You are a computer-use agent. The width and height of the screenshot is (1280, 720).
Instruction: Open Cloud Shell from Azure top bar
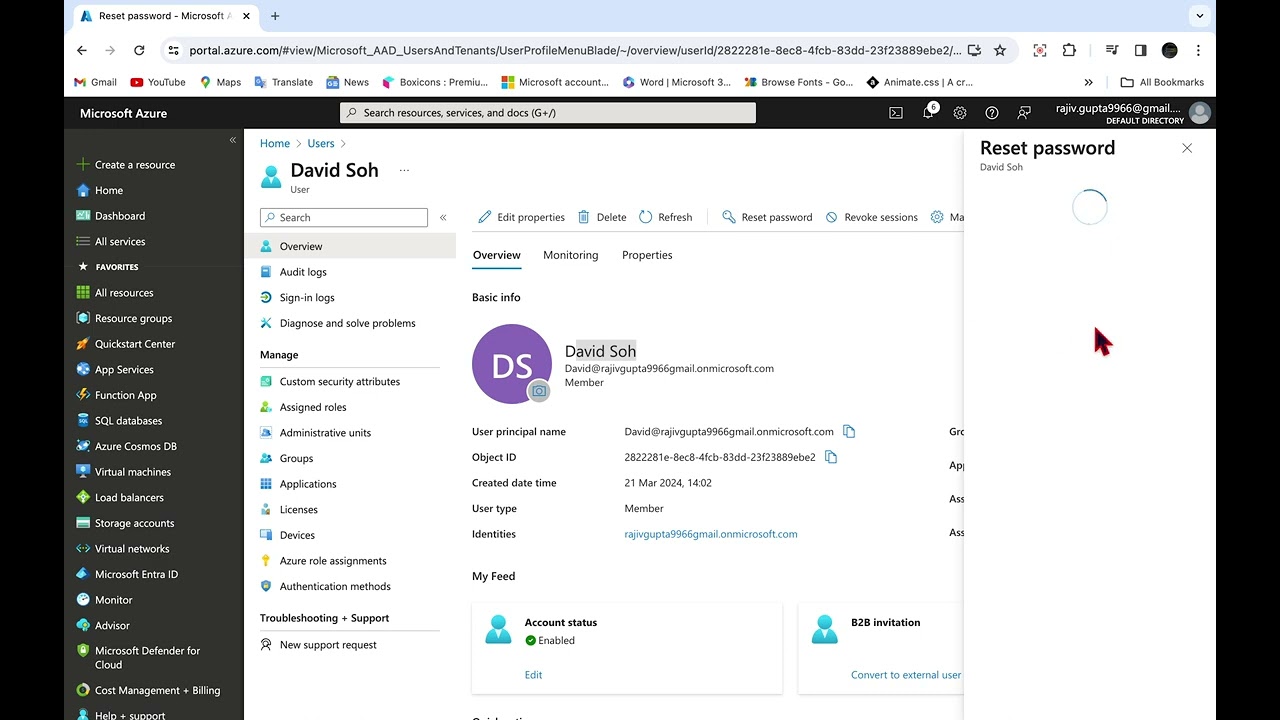[x=896, y=113]
